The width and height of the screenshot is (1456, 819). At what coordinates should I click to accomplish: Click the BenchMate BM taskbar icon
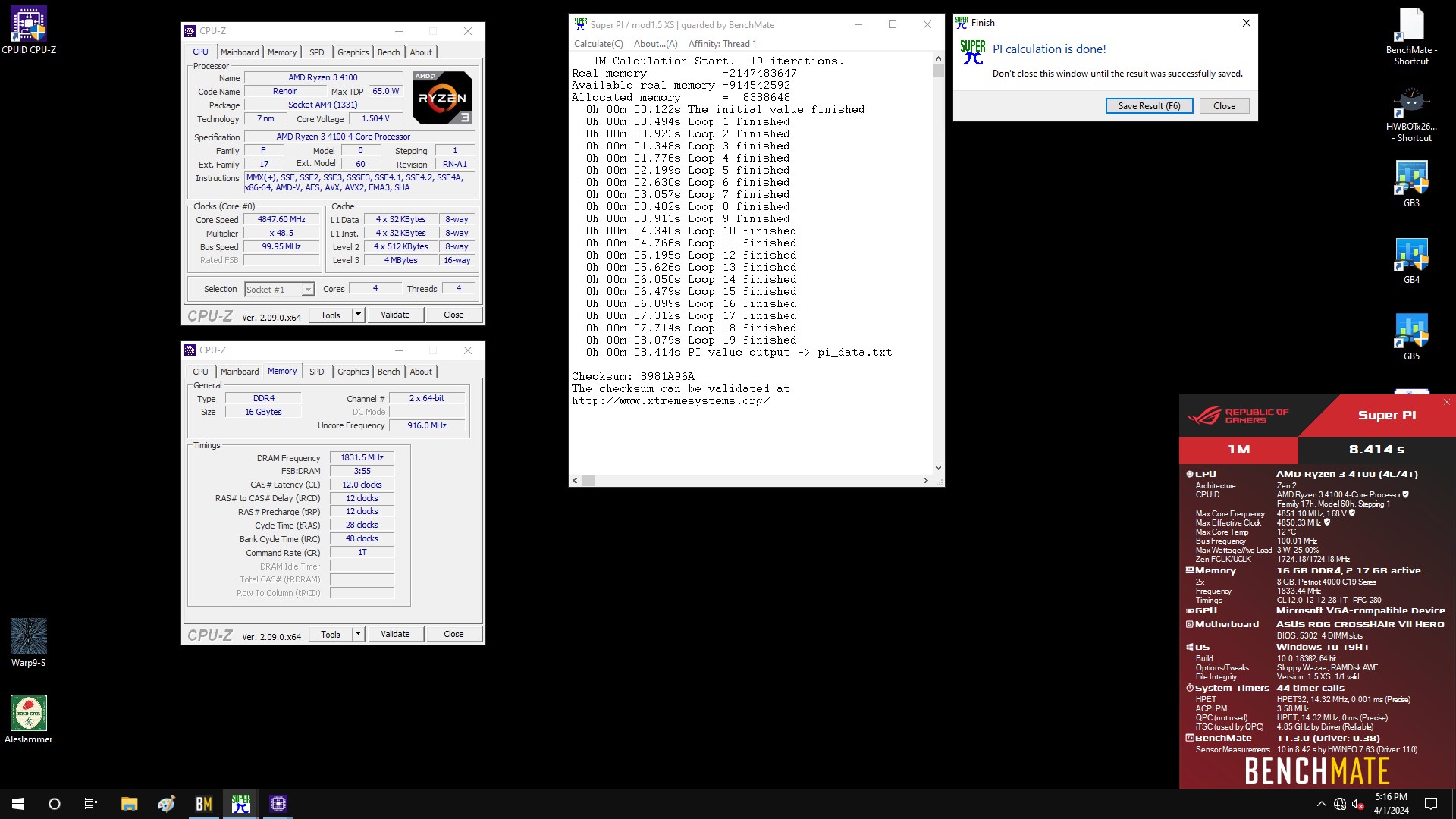(204, 804)
